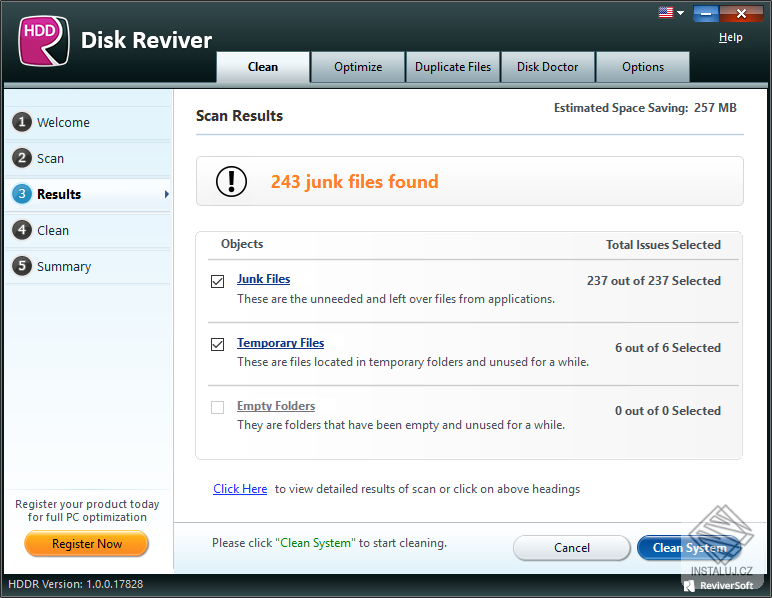Open the language dropdown arrow next to flag

coord(680,13)
